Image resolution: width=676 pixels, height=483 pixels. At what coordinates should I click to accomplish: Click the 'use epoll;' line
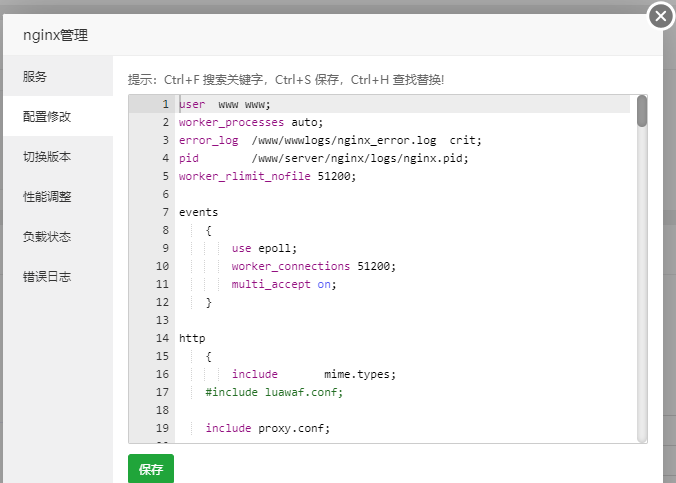point(264,248)
